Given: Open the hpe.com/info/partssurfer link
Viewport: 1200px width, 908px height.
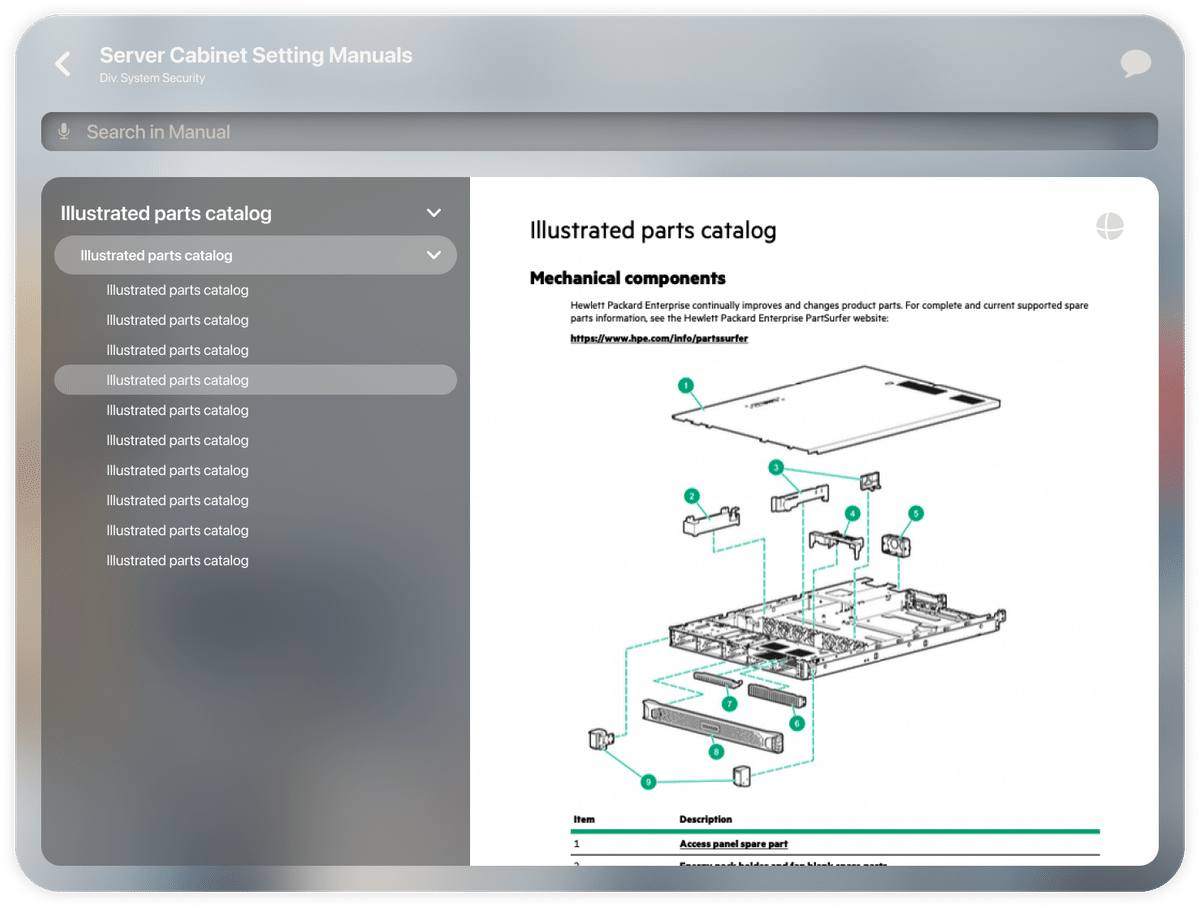Looking at the screenshot, I should tap(659, 338).
